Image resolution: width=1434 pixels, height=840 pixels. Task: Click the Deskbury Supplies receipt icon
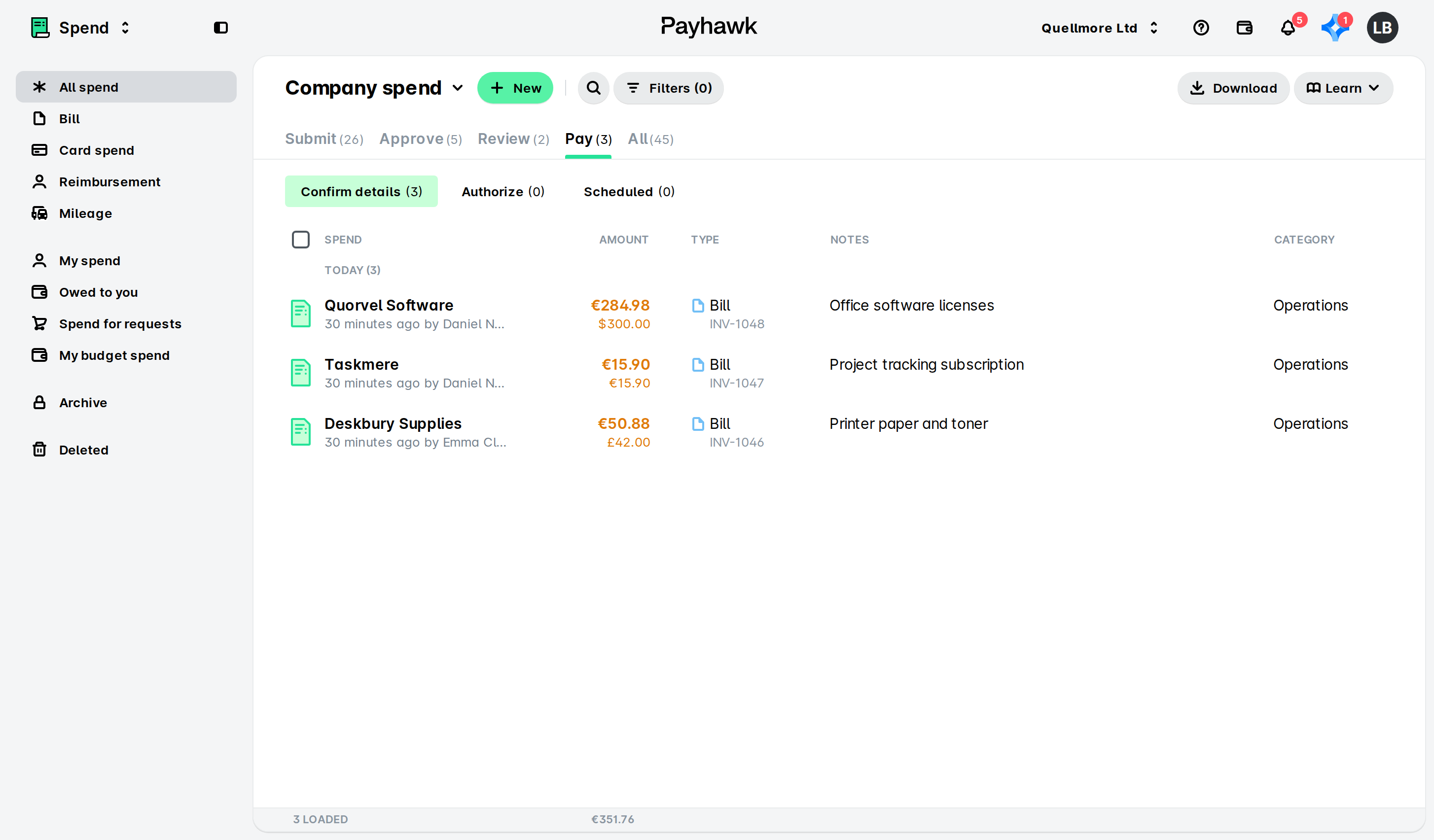click(300, 432)
